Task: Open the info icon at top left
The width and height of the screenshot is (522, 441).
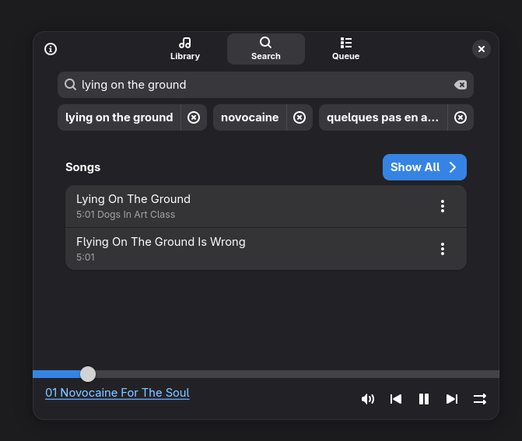Action: [x=51, y=49]
